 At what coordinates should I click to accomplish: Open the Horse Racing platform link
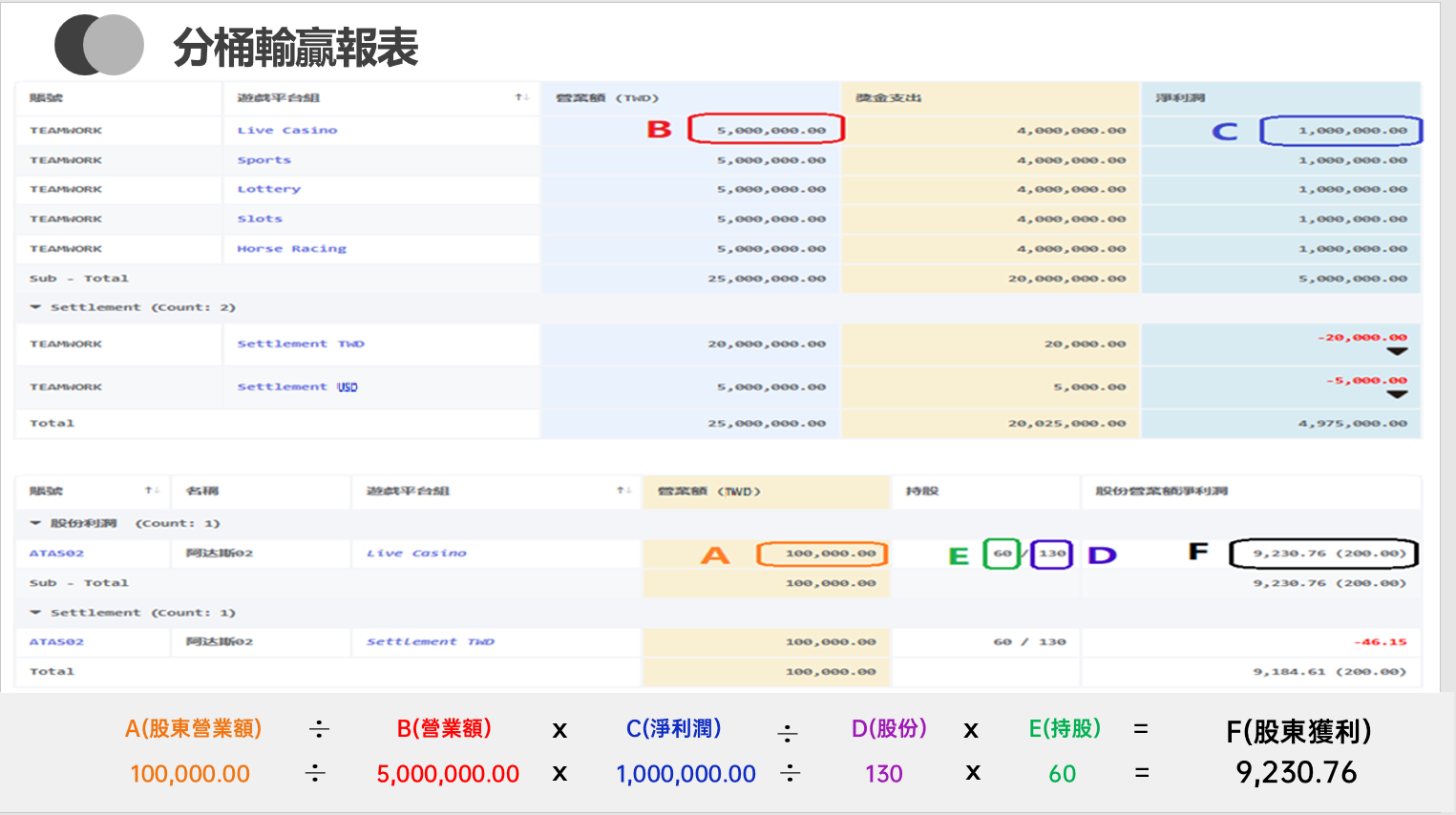(x=292, y=248)
